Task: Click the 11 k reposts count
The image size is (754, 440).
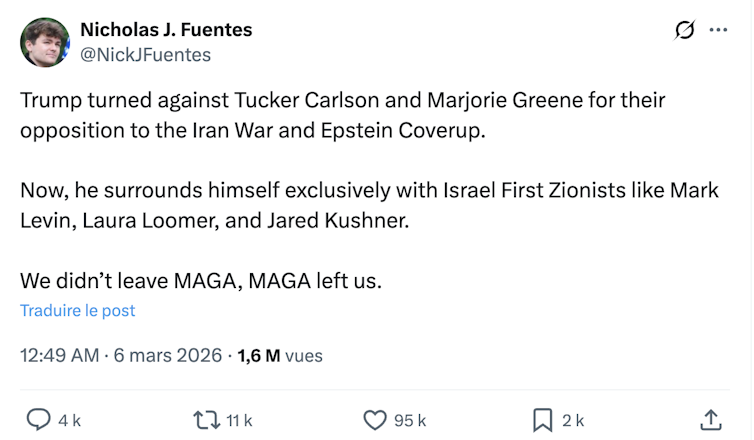Action: (239, 421)
